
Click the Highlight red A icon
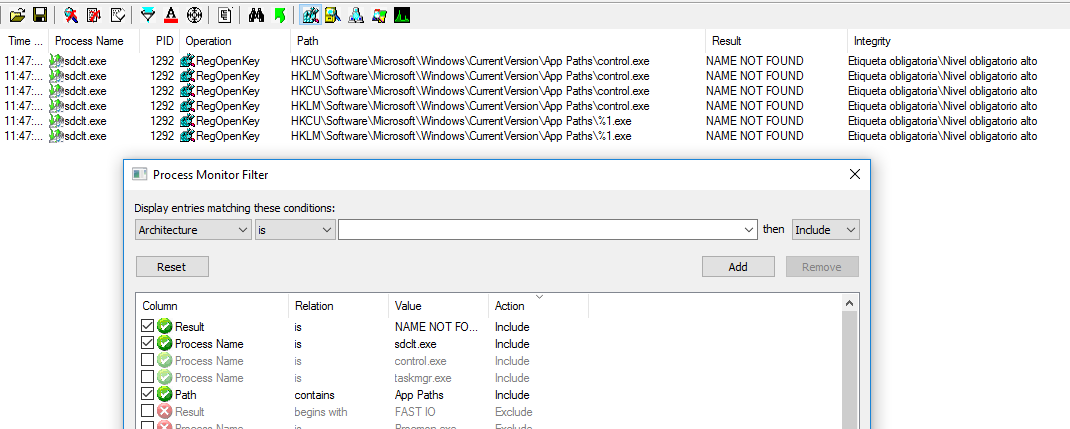(171, 14)
